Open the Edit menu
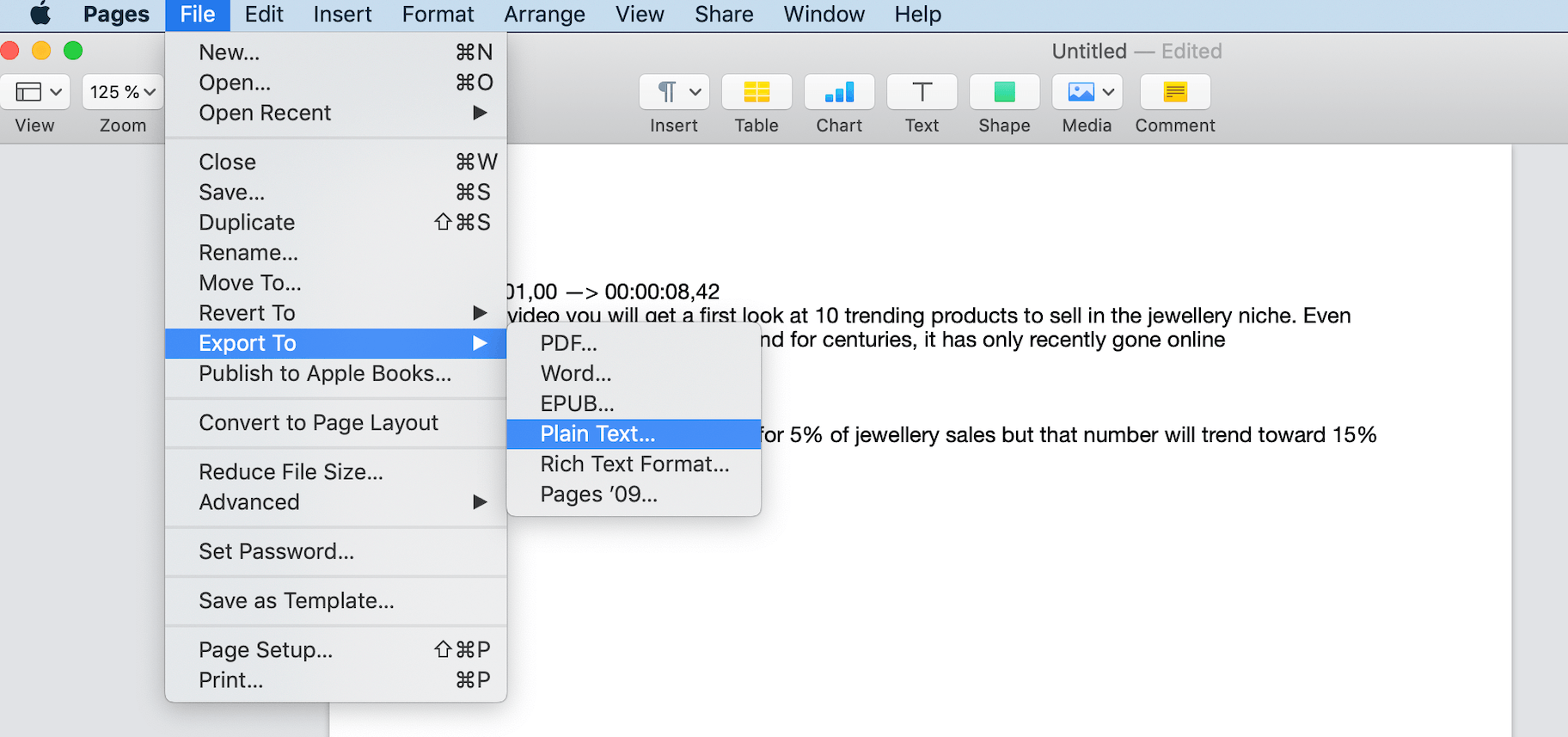1568x737 pixels. pyautogui.click(x=264, y=15)
